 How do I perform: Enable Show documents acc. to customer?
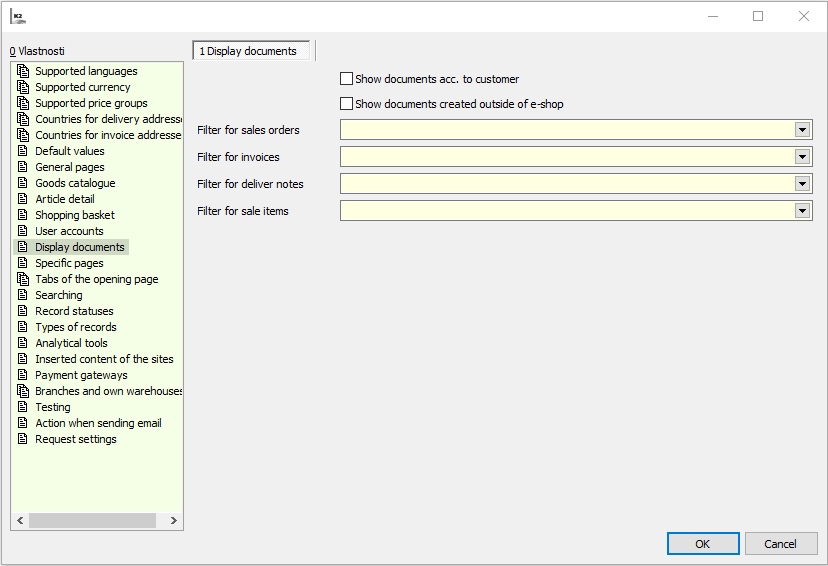pyautogui.click(x=347, y=79)
